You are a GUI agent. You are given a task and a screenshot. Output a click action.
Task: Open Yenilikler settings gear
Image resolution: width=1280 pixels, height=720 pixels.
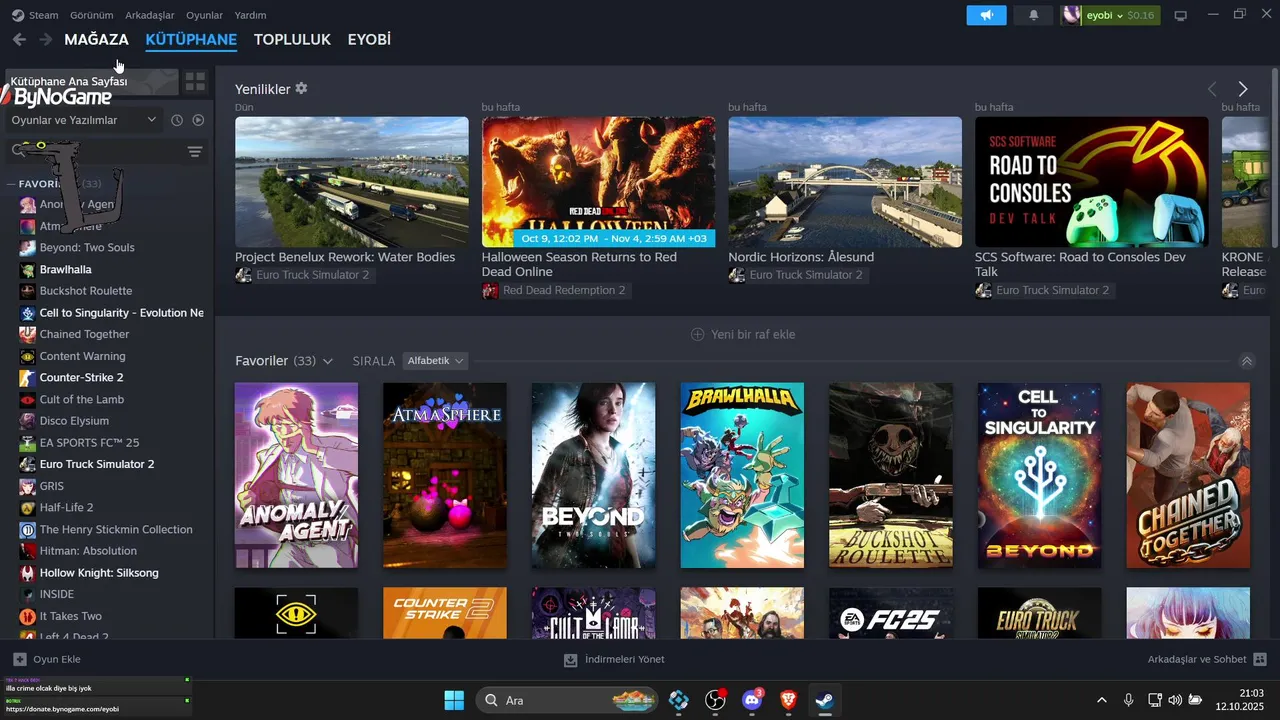[x=301, y=88]
